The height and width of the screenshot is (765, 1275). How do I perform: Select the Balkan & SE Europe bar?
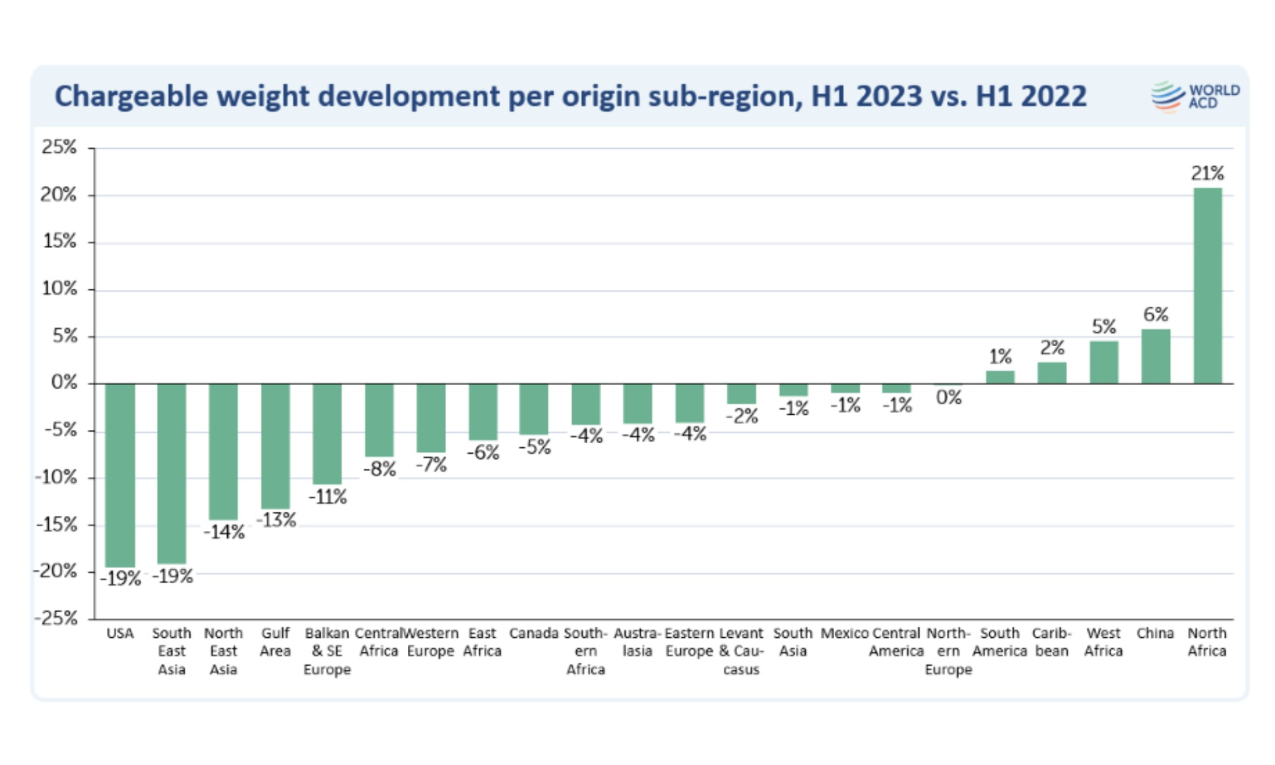pos(328,434)
